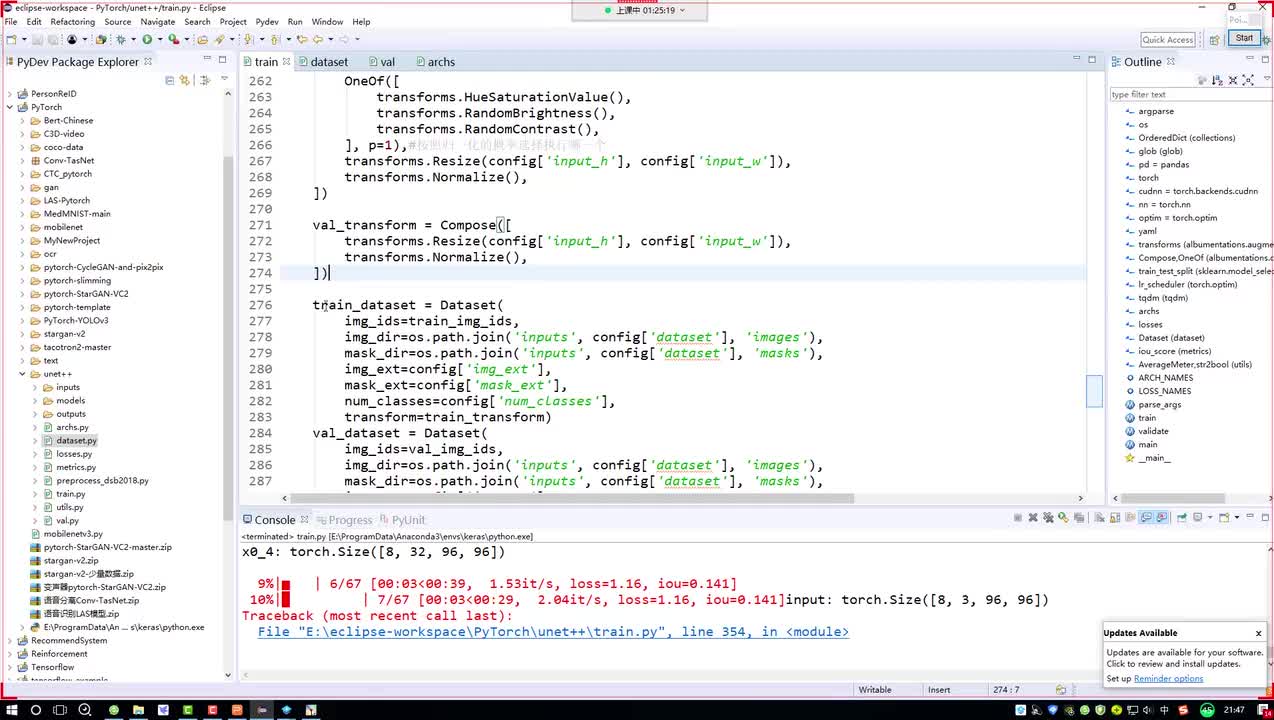Click the Reminder options link

1168,679
